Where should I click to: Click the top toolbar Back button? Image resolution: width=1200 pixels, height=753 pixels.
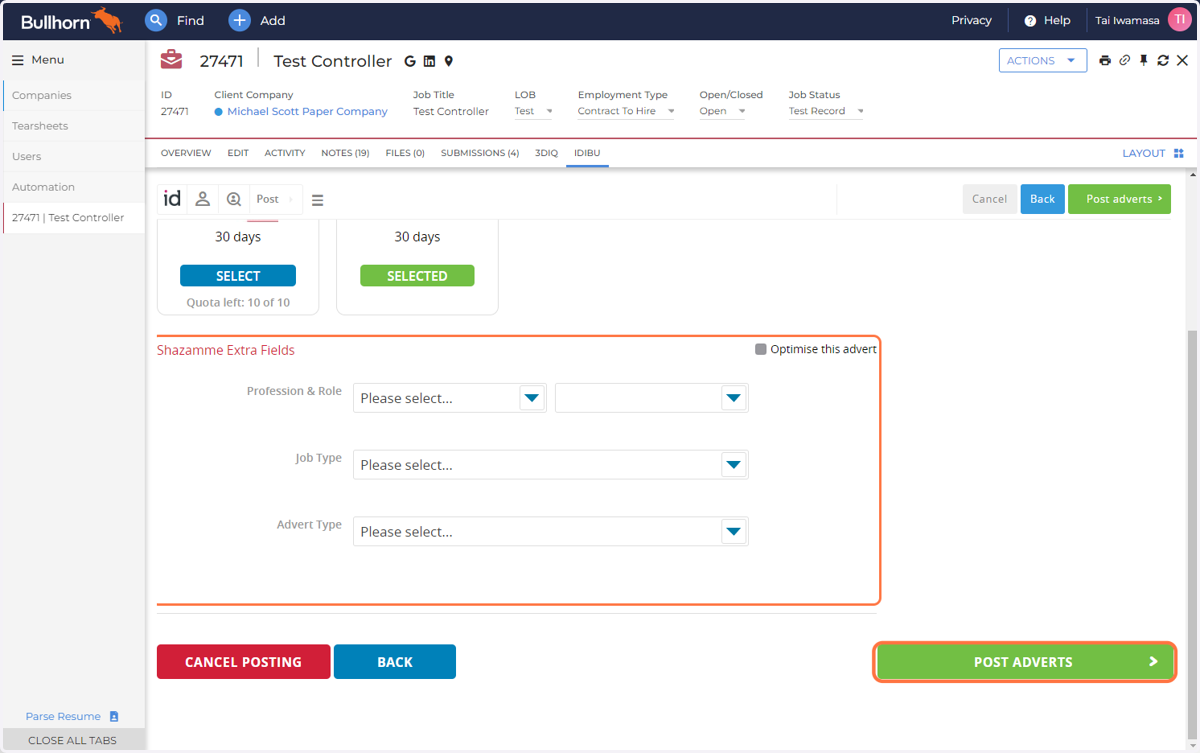point(1043,199)
